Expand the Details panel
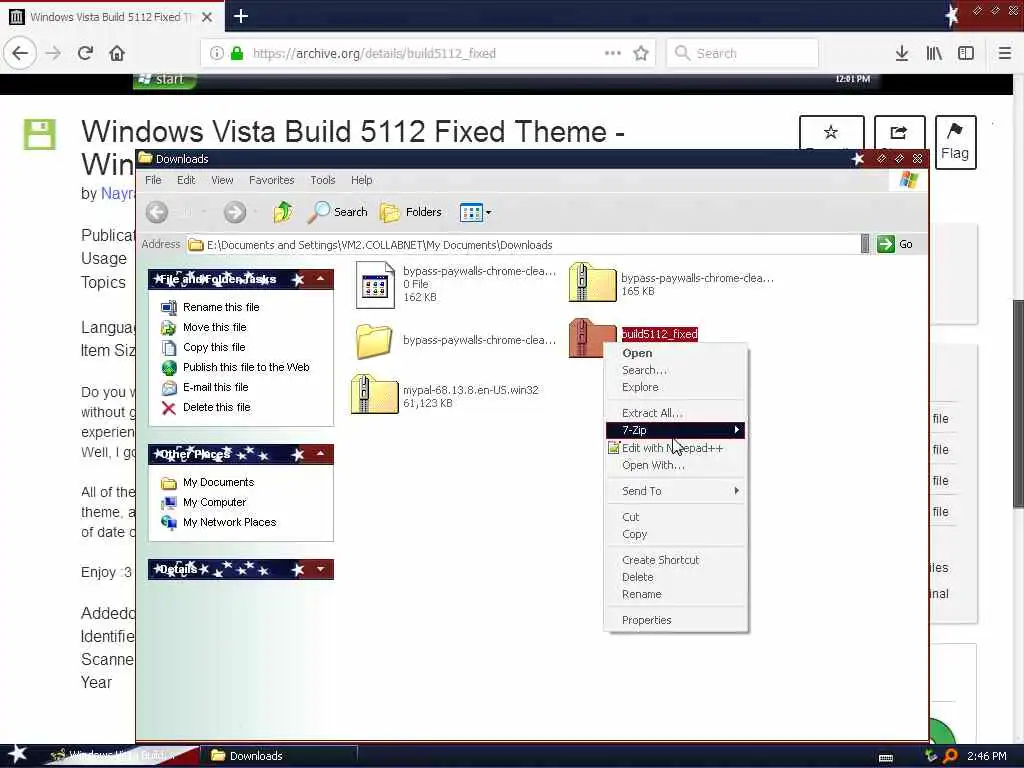1024x768 pixels. point(321,569)
